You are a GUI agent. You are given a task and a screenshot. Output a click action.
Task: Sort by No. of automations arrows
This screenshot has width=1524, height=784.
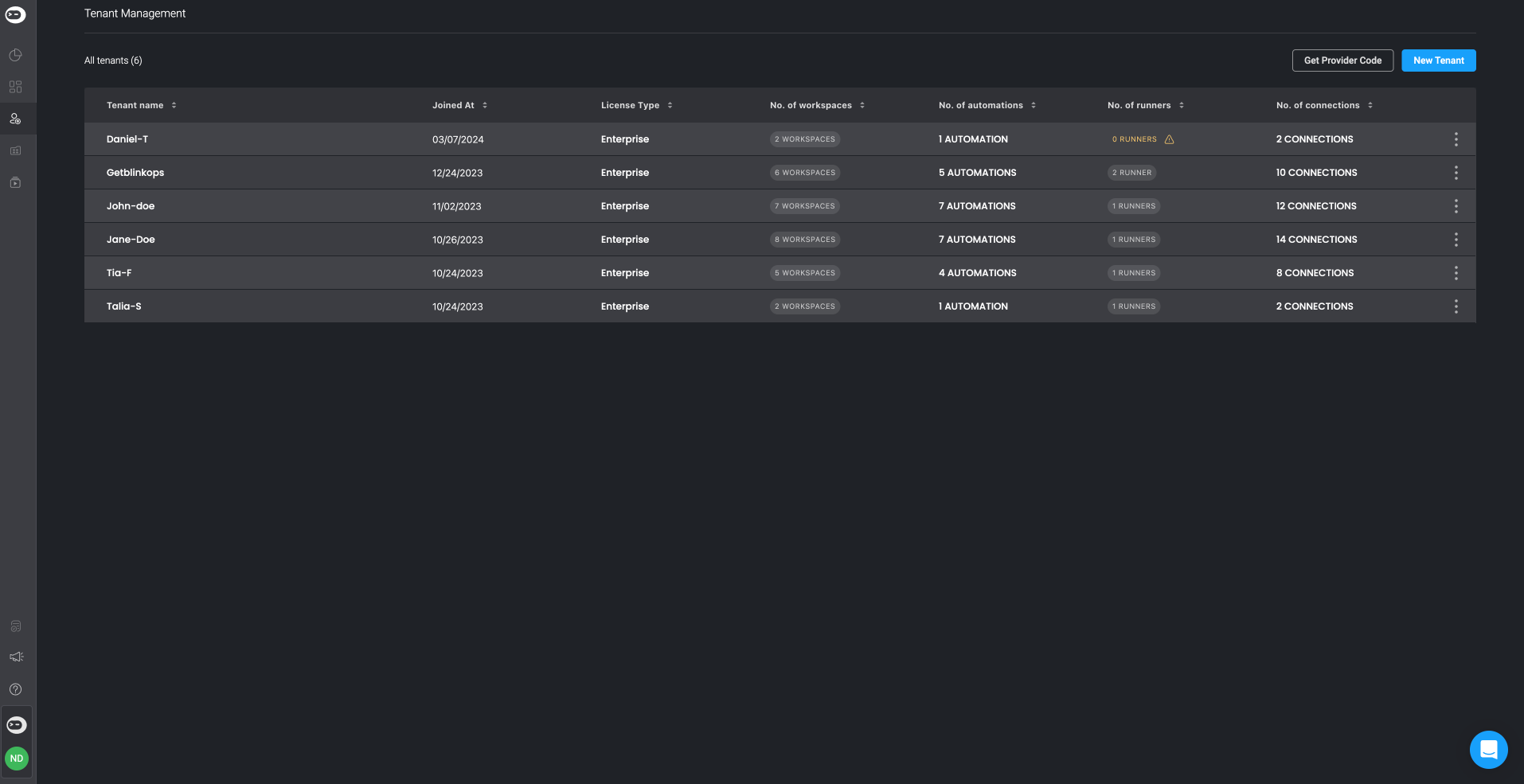point(1033,105)
